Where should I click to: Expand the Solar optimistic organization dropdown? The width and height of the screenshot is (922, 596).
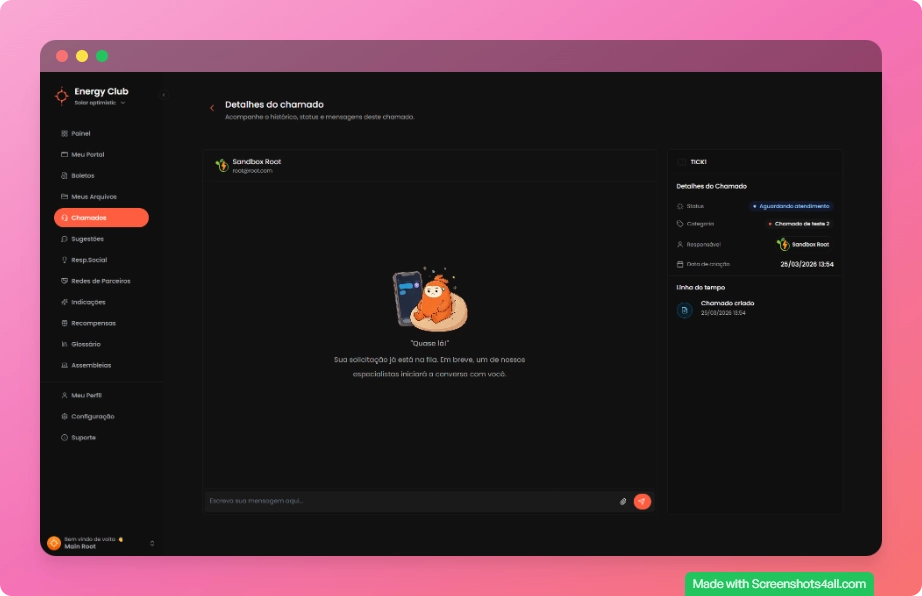[122, 103]
